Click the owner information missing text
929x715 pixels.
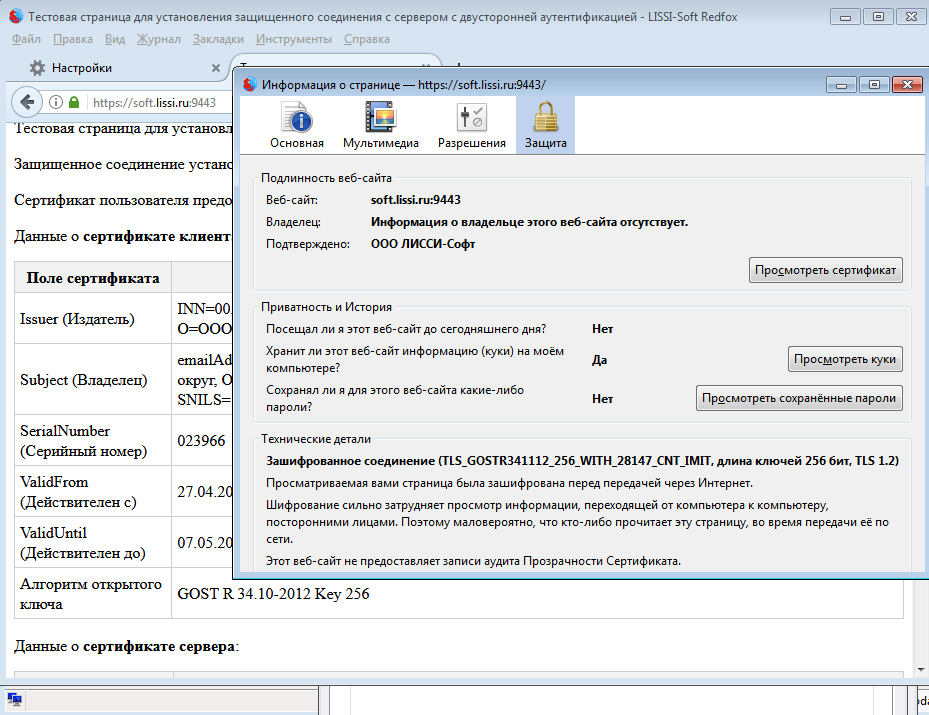529,222
